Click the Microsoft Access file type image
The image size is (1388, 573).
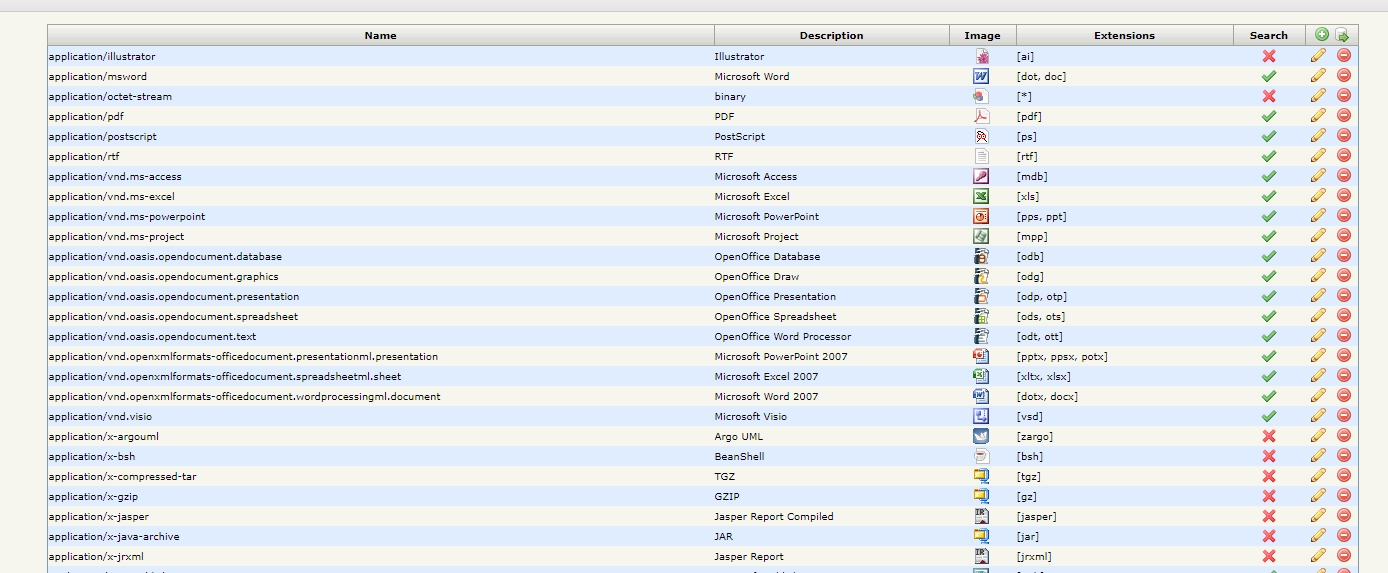click(x=981, y=176)
